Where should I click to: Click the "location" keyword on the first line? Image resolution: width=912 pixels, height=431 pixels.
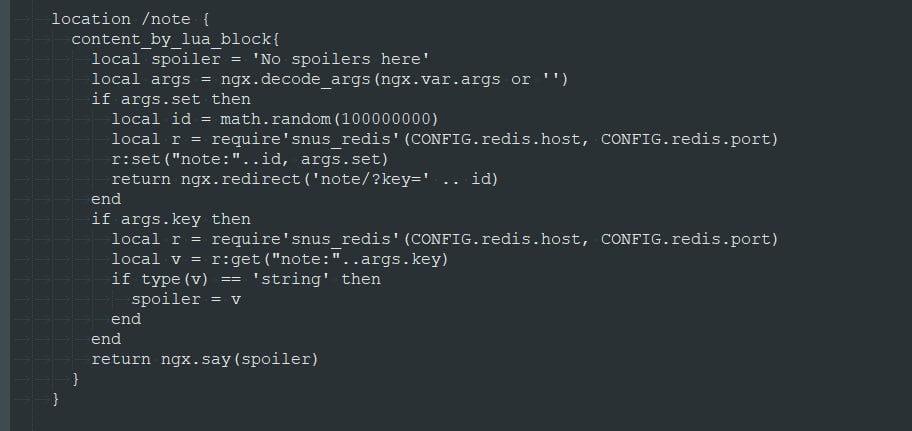tap(90, 19)
